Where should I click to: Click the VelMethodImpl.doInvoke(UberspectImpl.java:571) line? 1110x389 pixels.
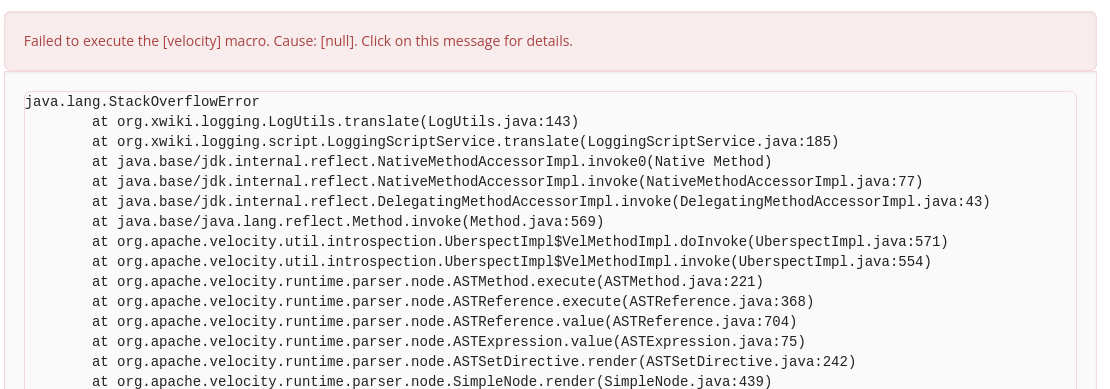(x=520, y=242)
